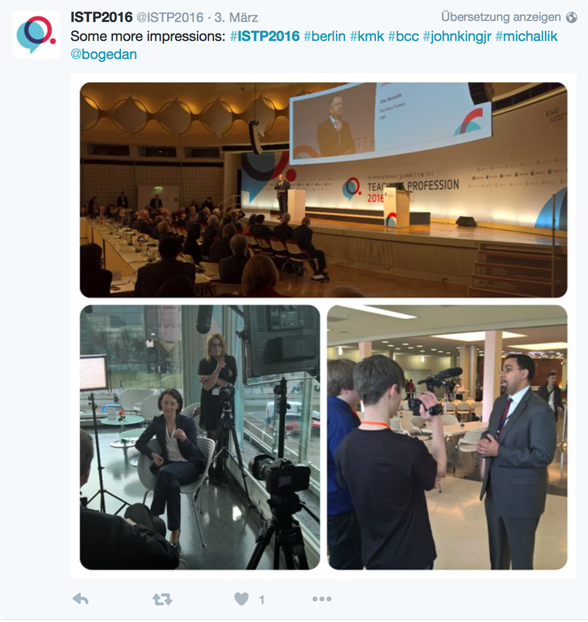Screen dimensions: 588x622
Task: Open the @ISTP2016 handle
Action: pos(170,17)
